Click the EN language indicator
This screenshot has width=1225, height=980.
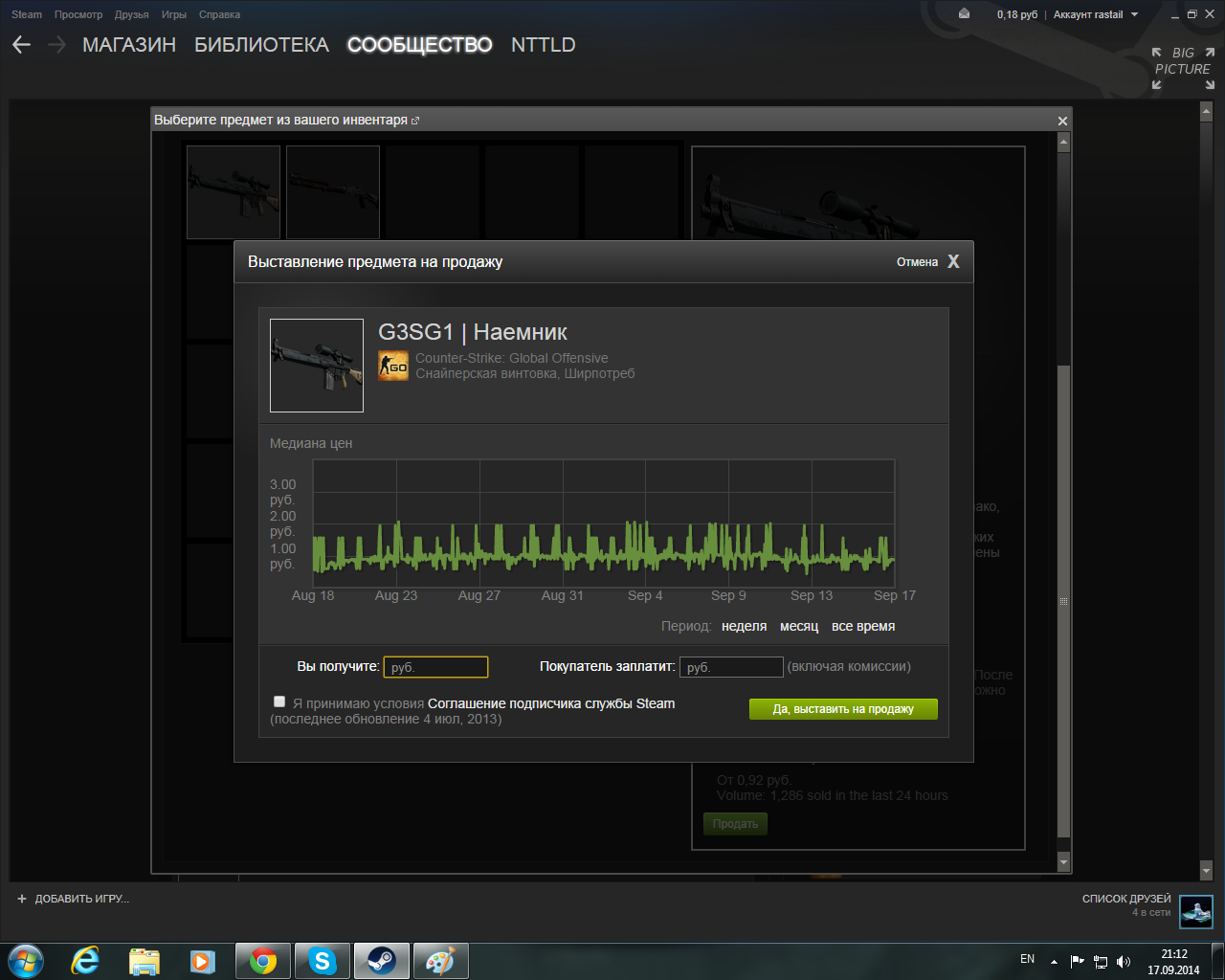pos(1027,959)
